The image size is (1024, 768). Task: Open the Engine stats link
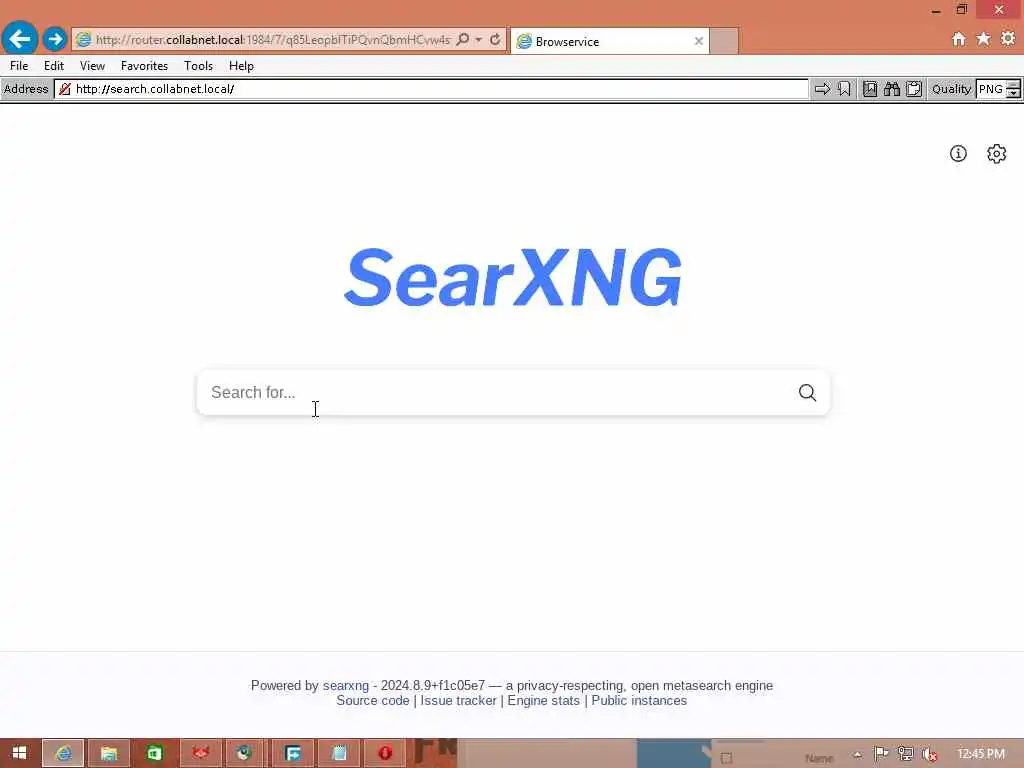point(543,701)
